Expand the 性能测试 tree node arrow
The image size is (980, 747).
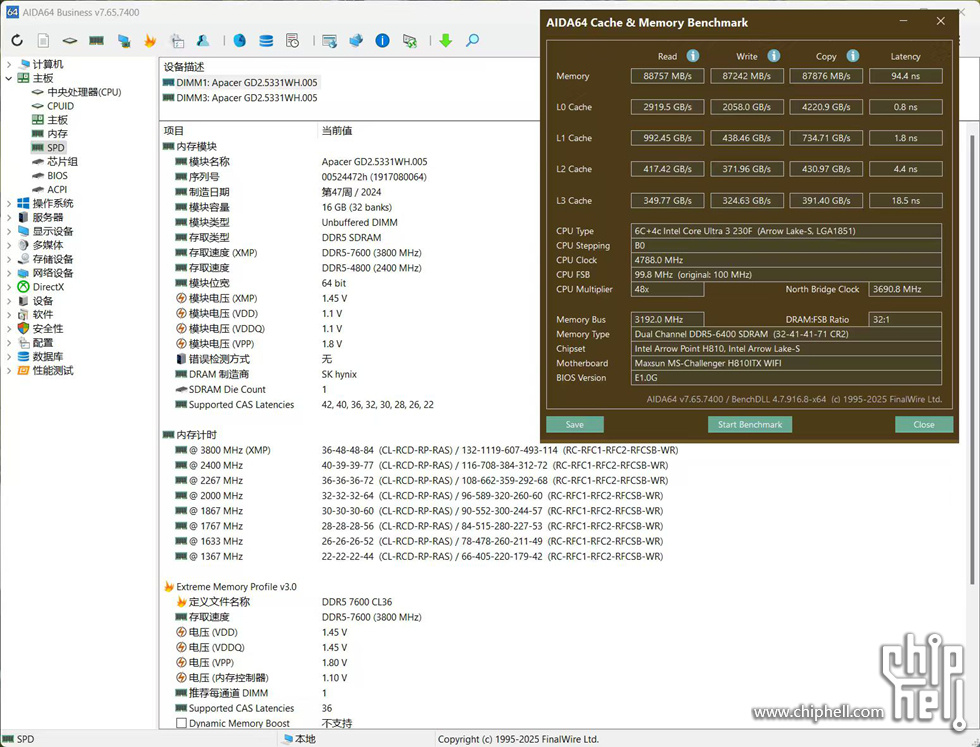tap(9, 371)
